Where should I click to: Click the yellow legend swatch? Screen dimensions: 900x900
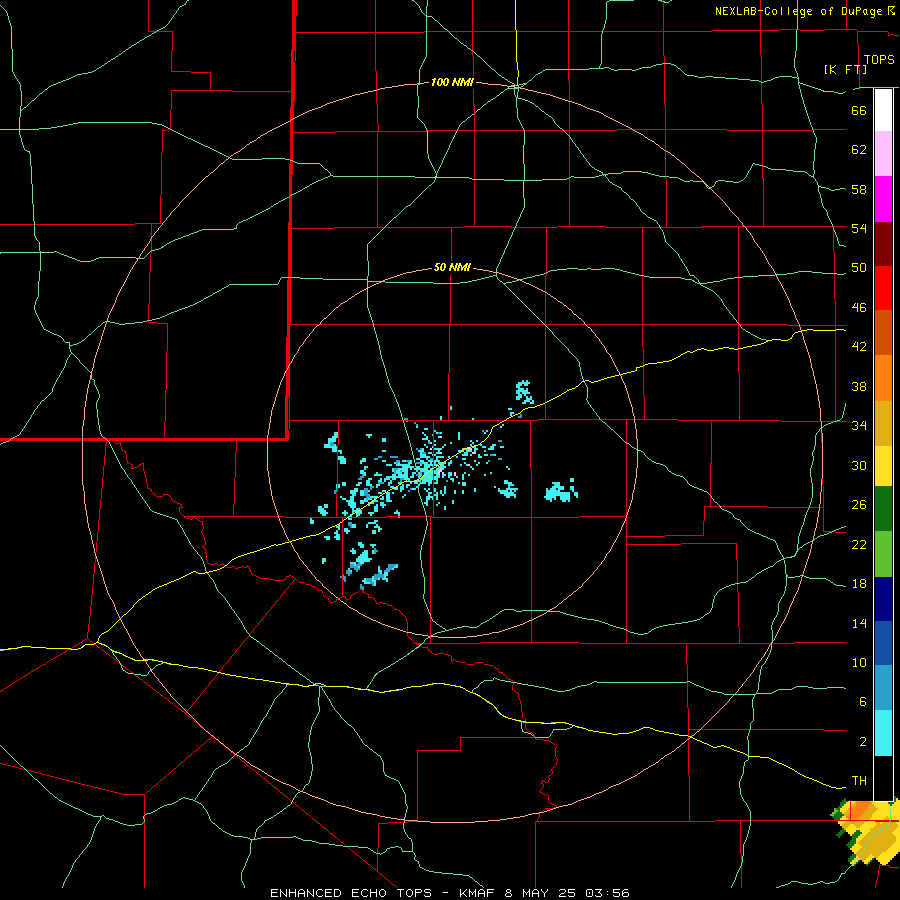click(x=883, y=466)
